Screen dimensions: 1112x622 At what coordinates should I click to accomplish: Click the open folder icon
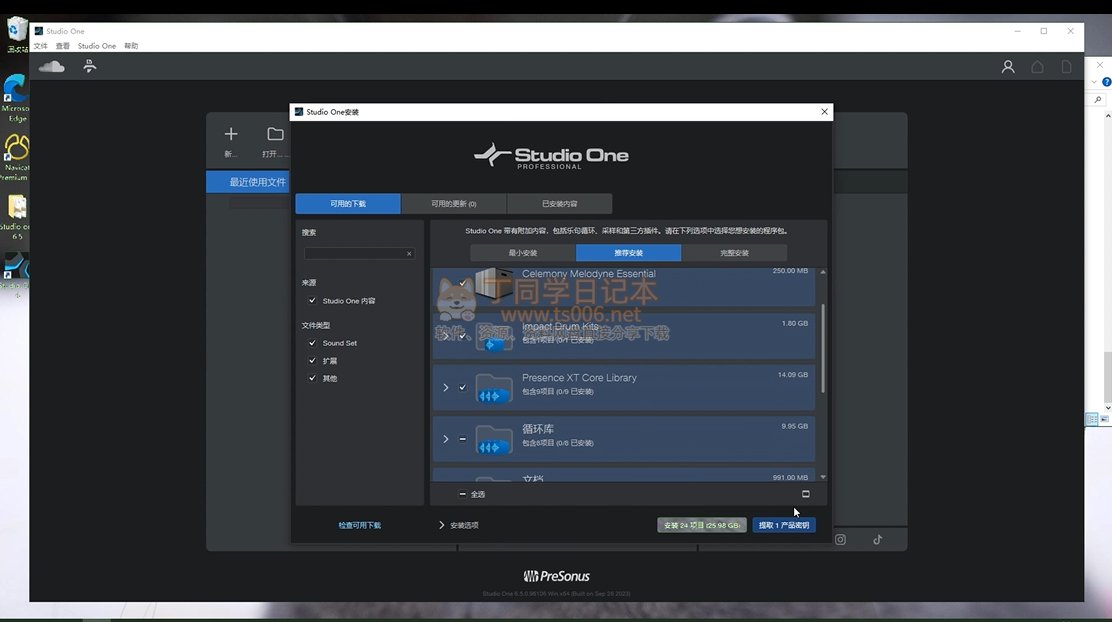click(275, 134)
